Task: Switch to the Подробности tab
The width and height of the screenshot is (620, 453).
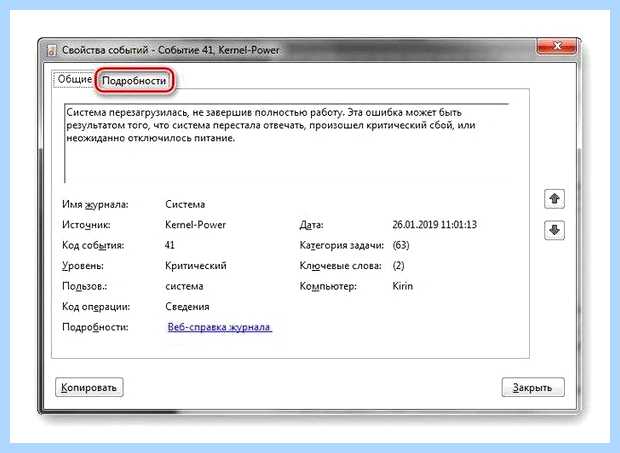Action: 134,81
